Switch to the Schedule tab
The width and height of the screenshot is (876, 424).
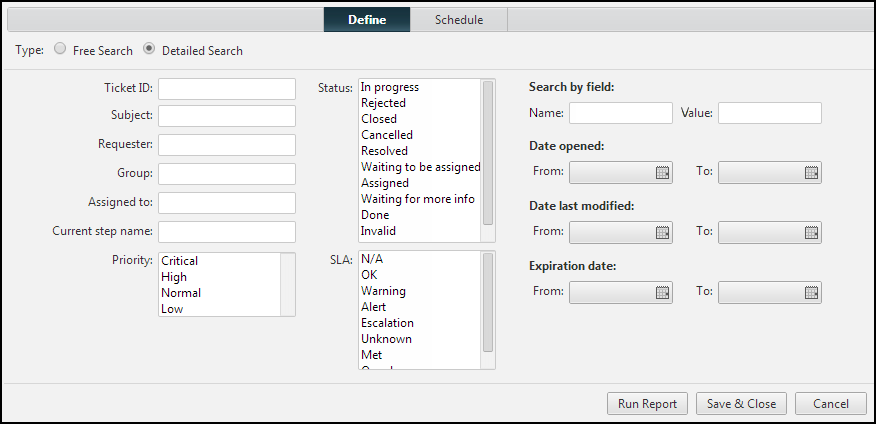(x=459, y=20)
